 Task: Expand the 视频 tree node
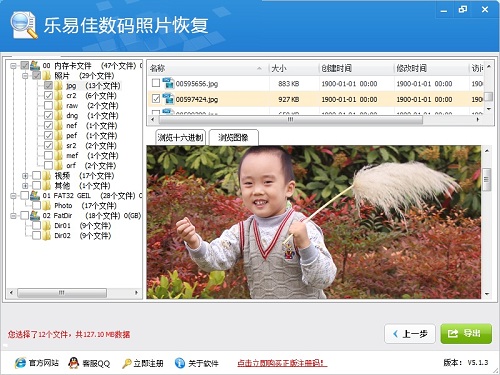[25, 176]
